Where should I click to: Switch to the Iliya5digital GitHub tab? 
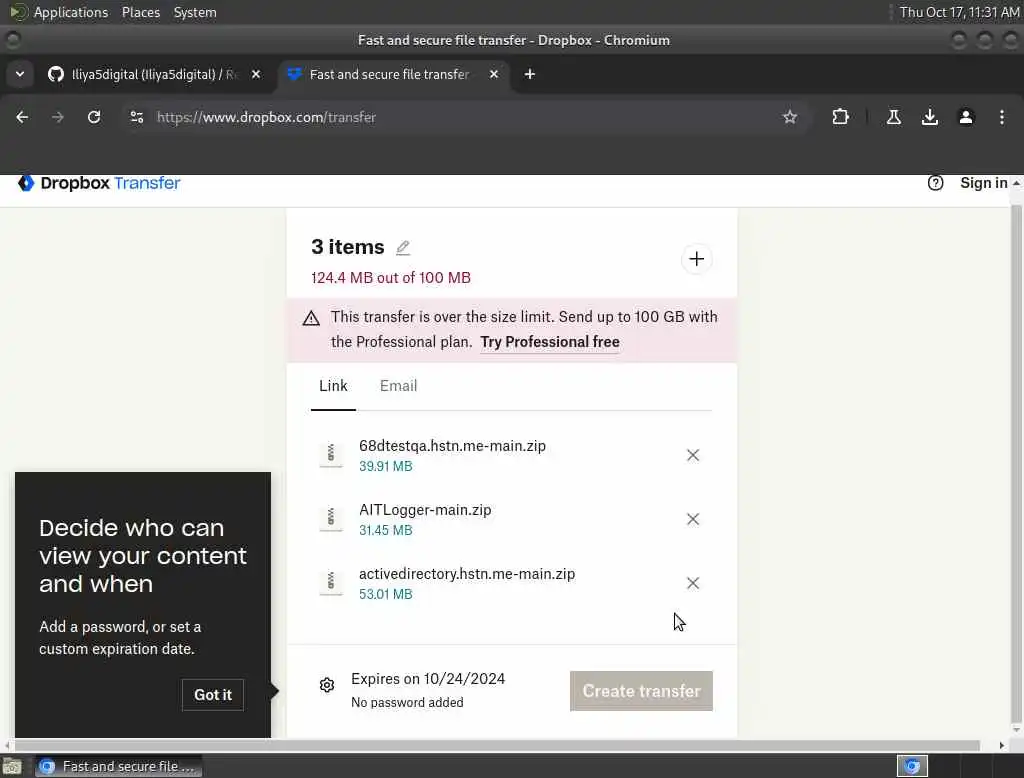tap(153, 74)
